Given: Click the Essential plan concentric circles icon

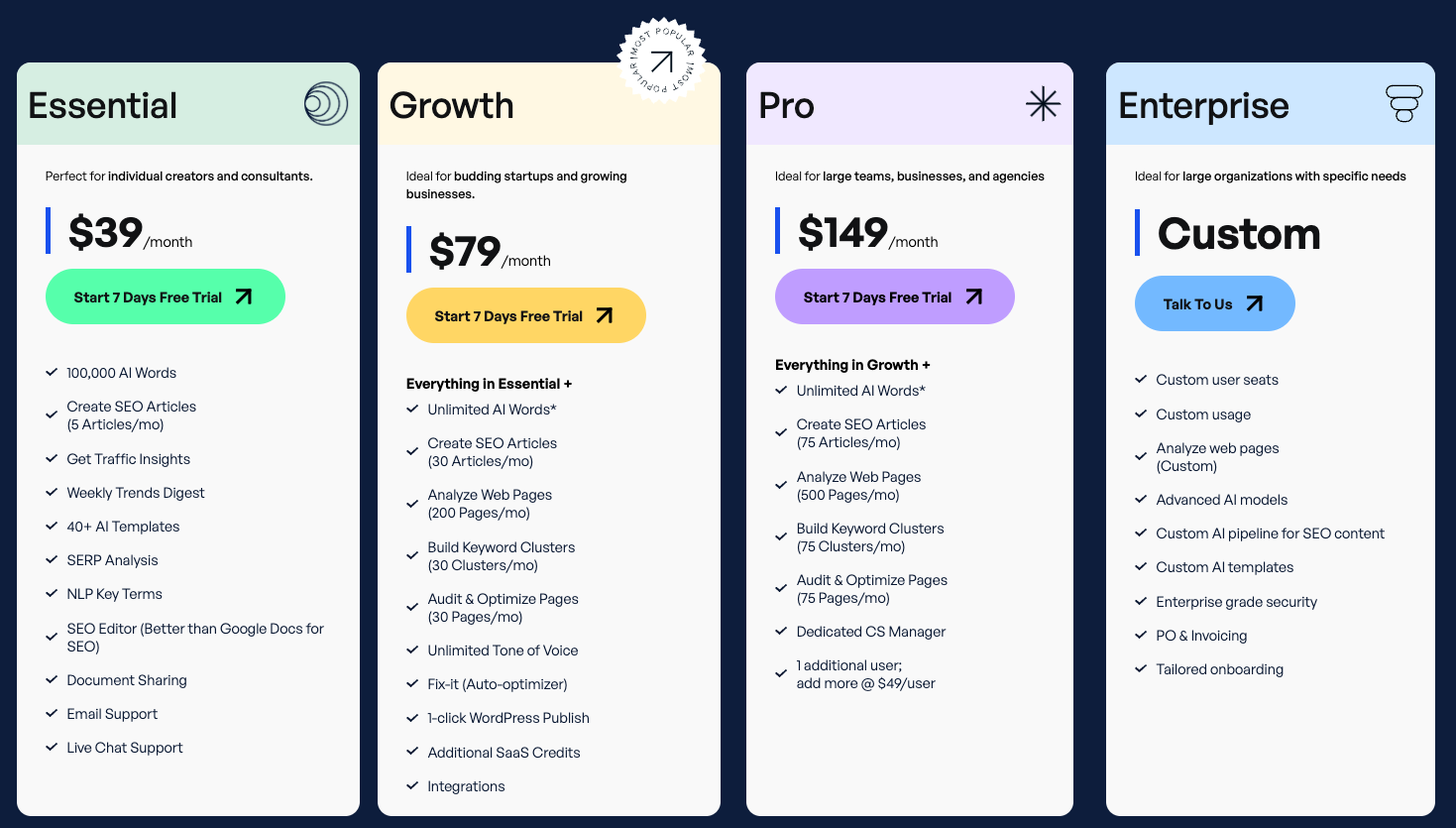Looking at the screenshot, I should click(326, 104).
